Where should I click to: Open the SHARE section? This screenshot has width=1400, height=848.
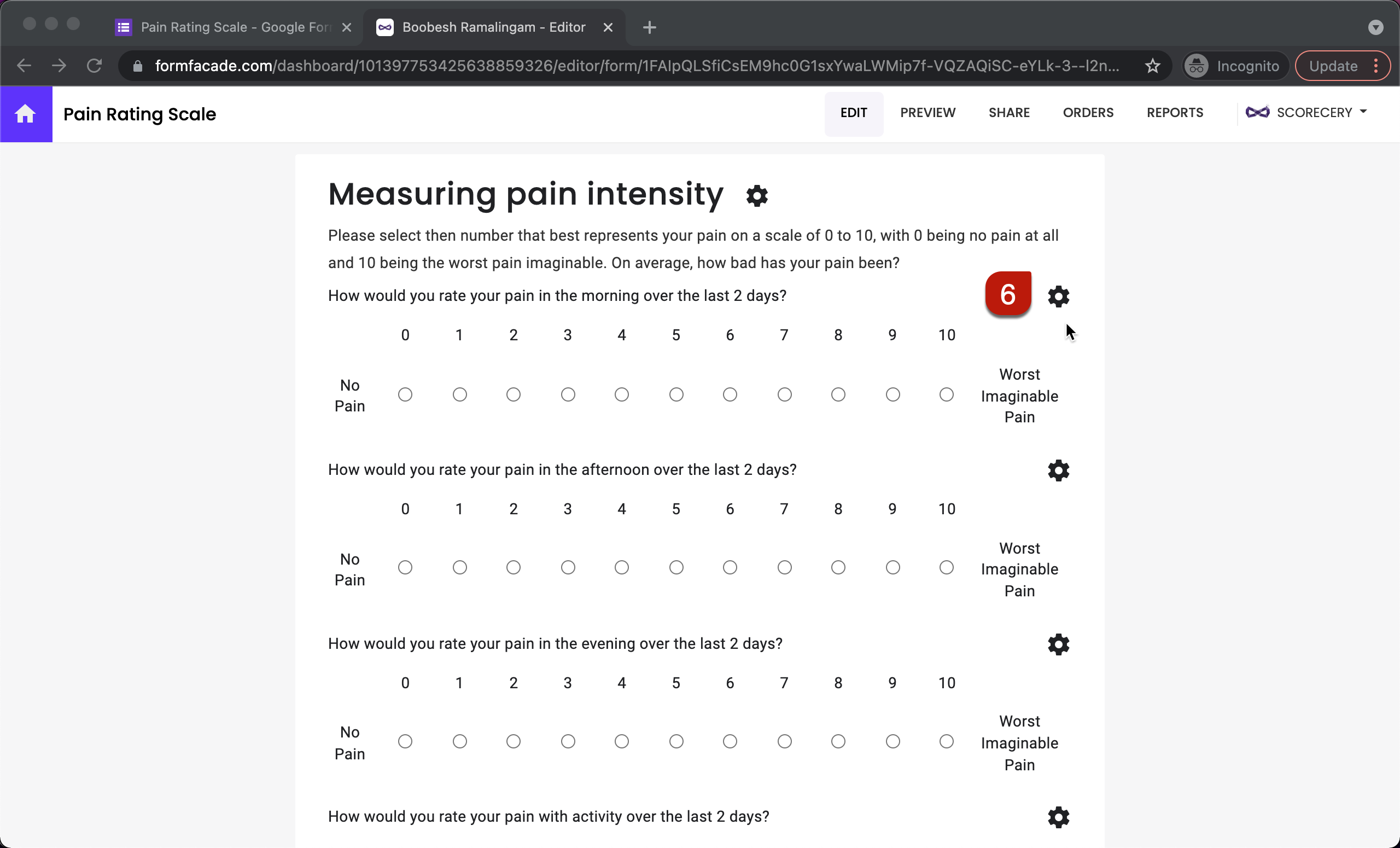pos(1008,113)
